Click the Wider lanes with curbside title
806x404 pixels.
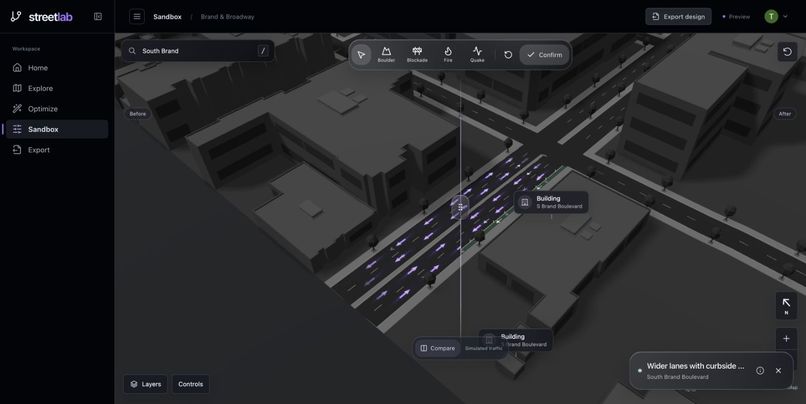tap(695, 366)
